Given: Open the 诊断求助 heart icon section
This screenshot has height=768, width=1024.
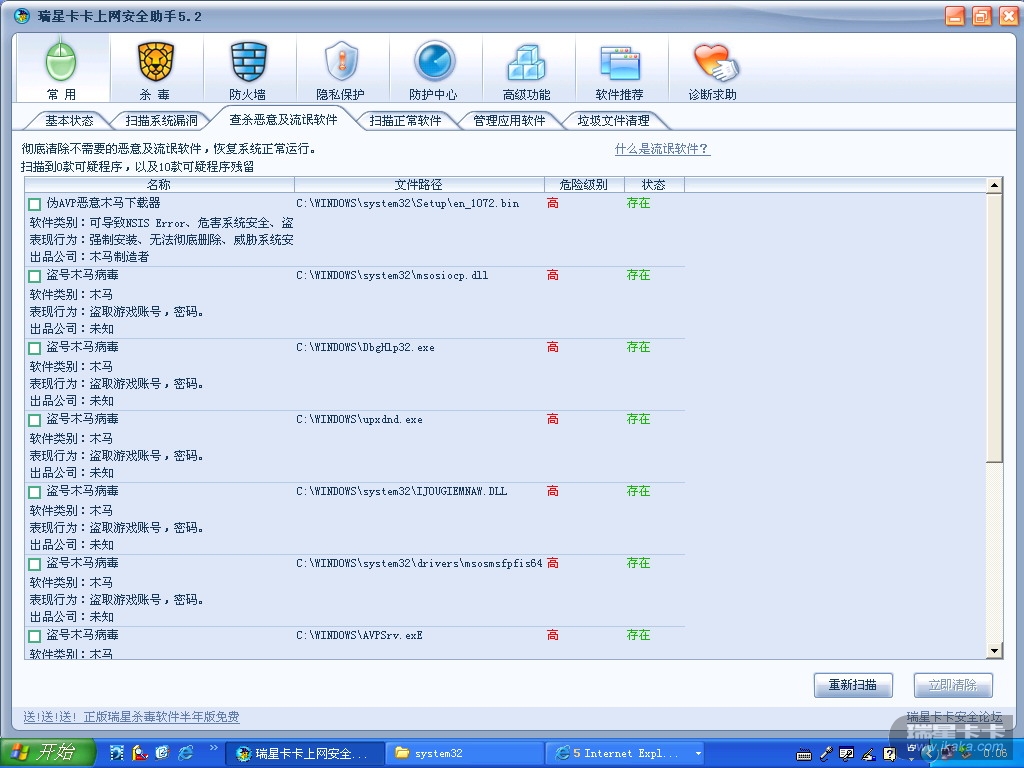Looking at the screenshot, I should point(712,69).
